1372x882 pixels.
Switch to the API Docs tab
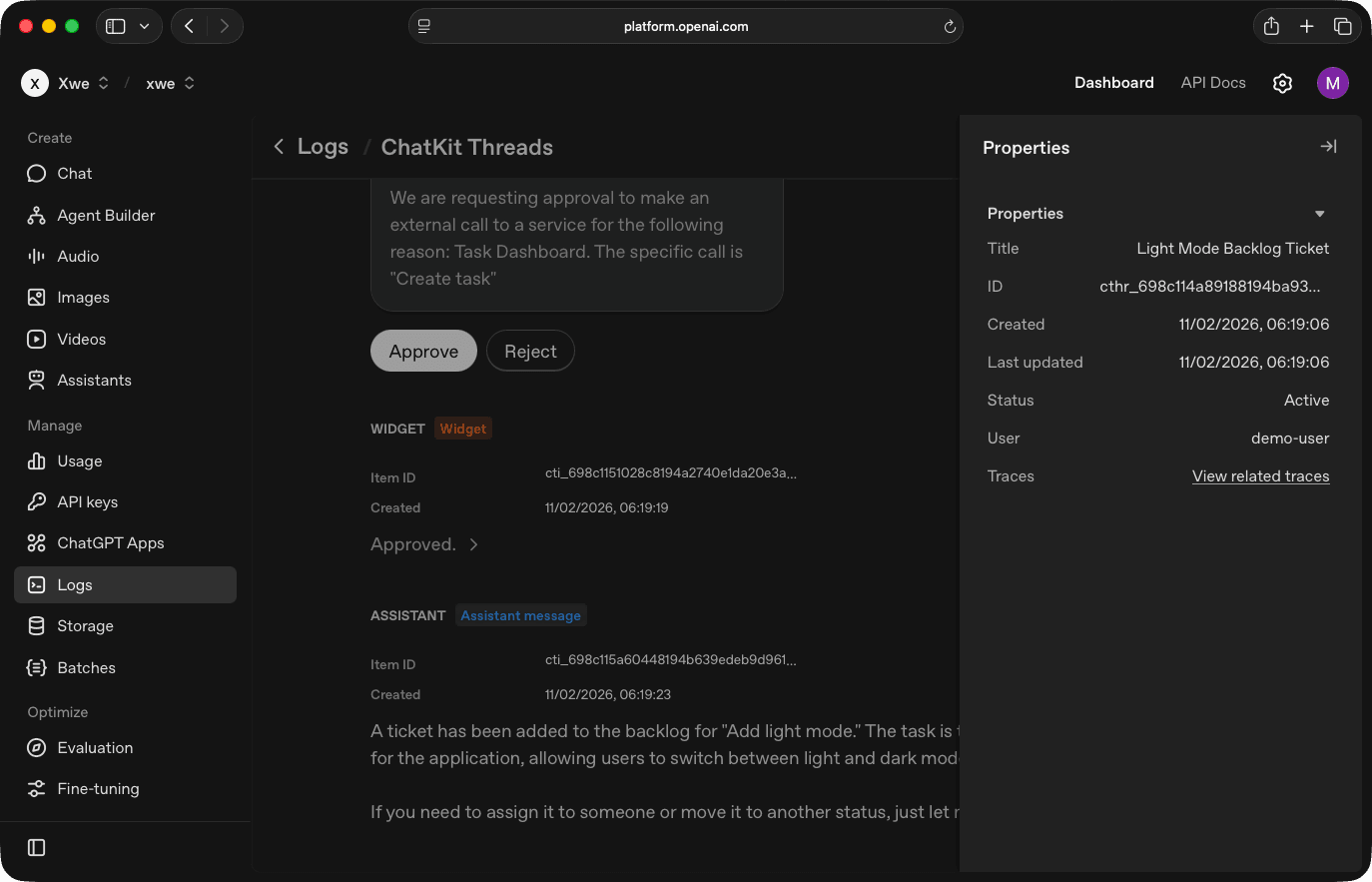point(1213,83)
